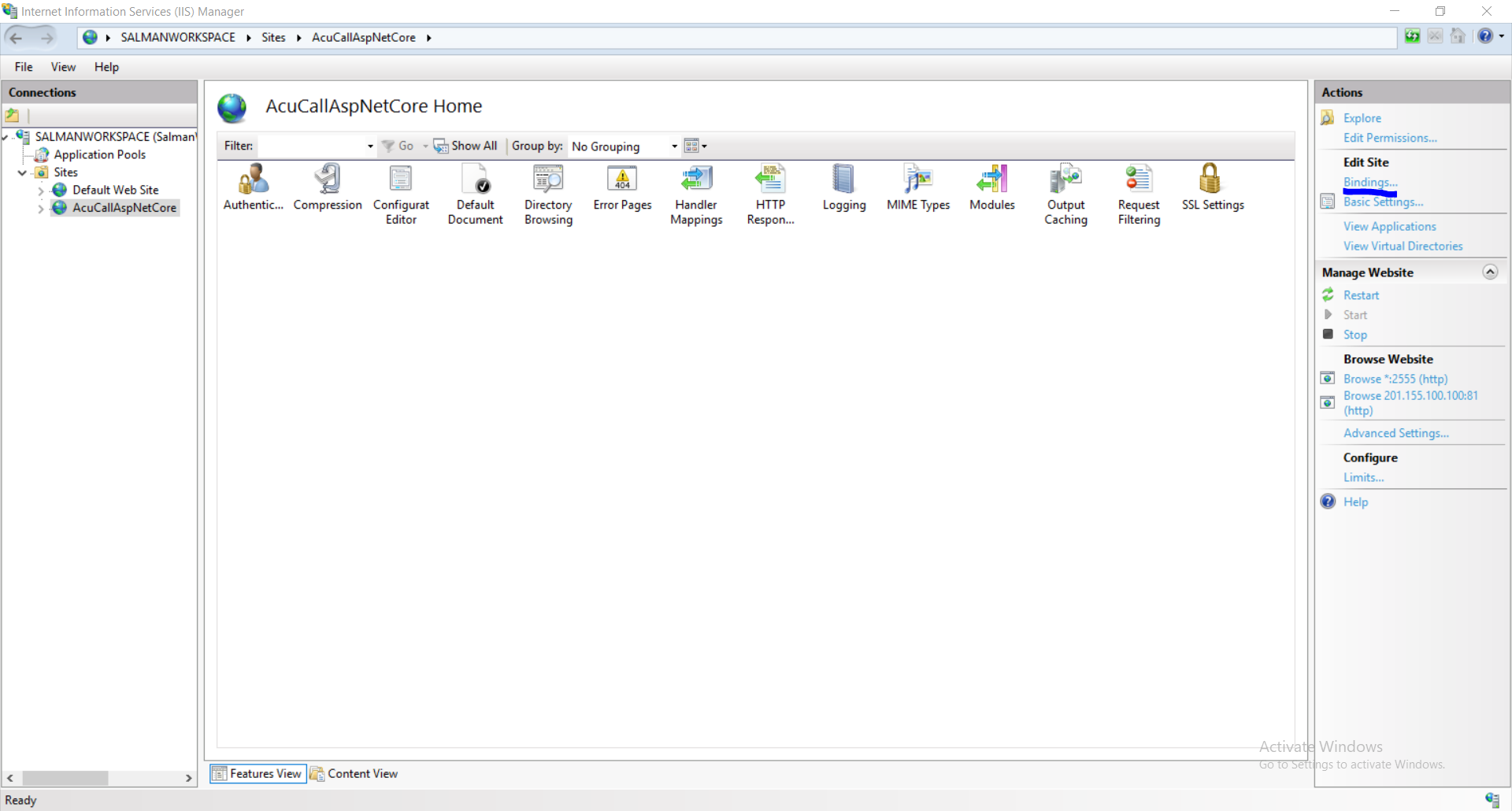Screen dimensions: 1512x811
Task: Collapse the Manage Website section
Action: click(x=1490, y=272)
